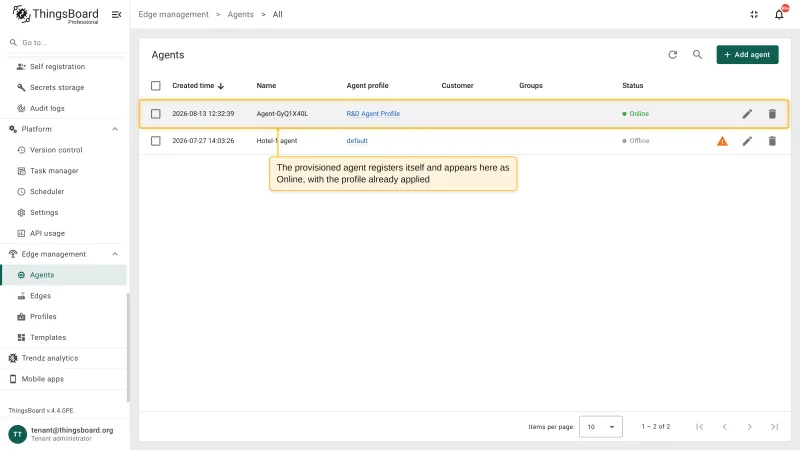Viewport: 800px width, 450px height.
Task: Open Mobile apps menu item
Action: [64, 379]
